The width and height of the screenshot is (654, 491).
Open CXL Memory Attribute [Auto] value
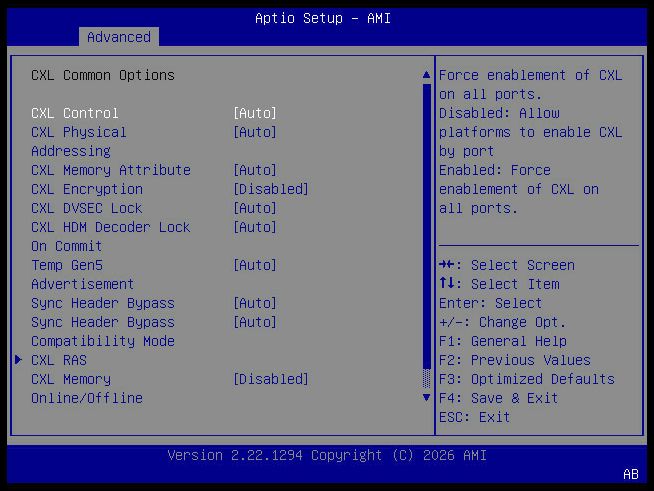pos(255,170)
